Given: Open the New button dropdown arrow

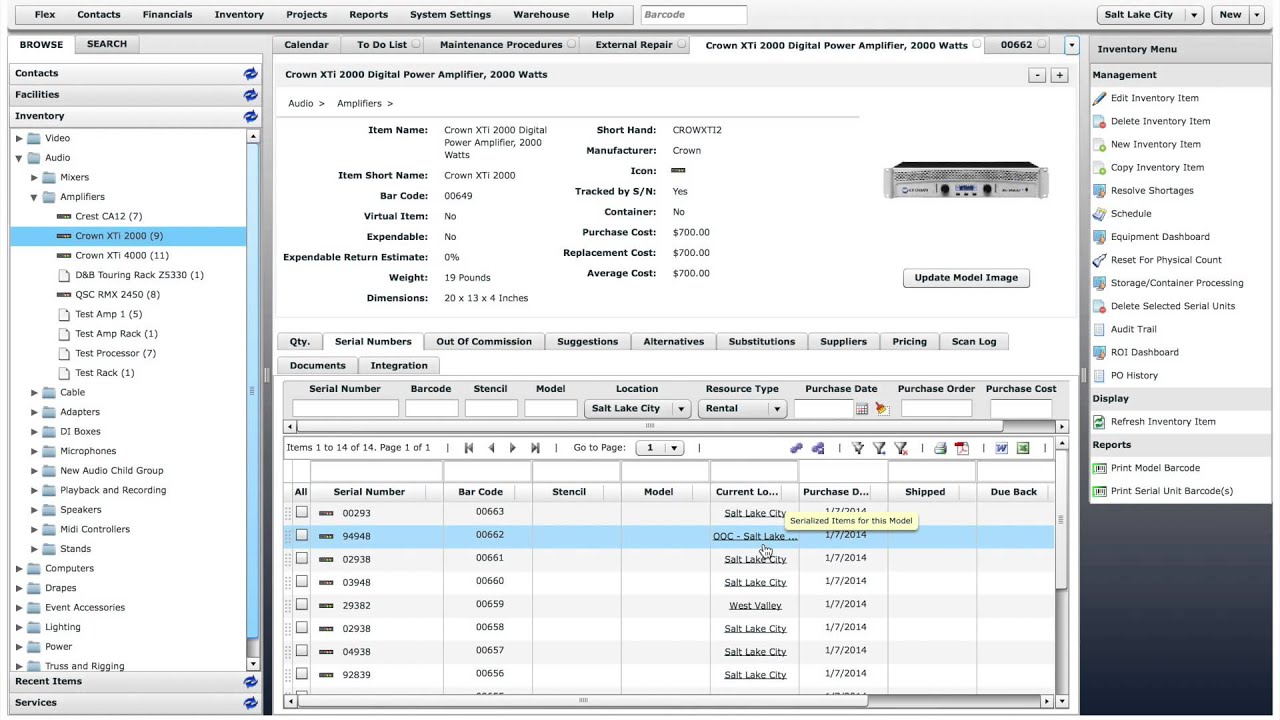Looking at the screenshot, I should (1257, 15).
